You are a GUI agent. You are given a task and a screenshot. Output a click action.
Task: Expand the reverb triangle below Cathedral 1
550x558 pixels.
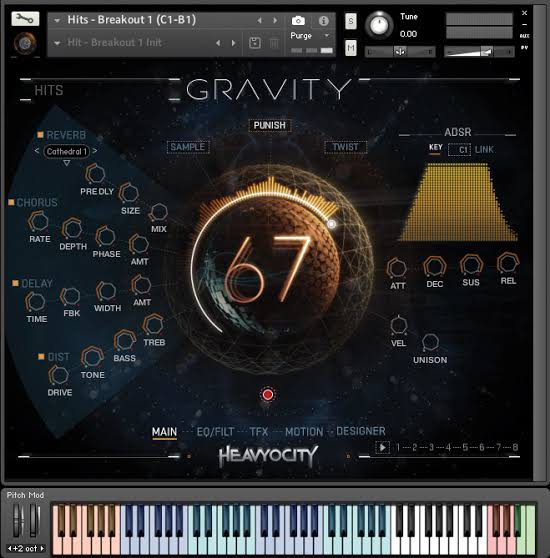click(x=67, y=163)
